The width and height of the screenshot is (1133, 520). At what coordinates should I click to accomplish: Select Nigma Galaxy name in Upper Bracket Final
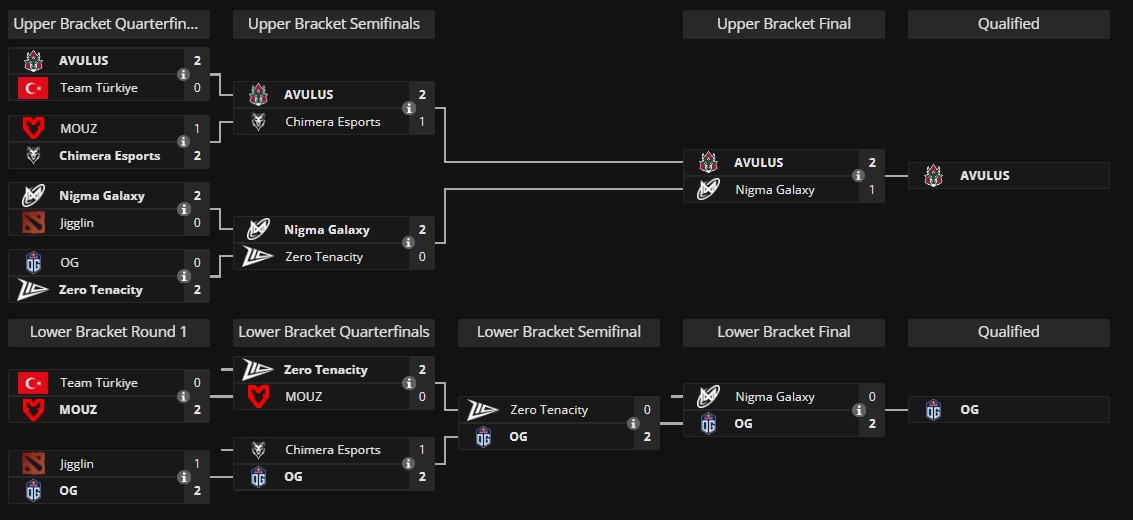click(774, 190)
